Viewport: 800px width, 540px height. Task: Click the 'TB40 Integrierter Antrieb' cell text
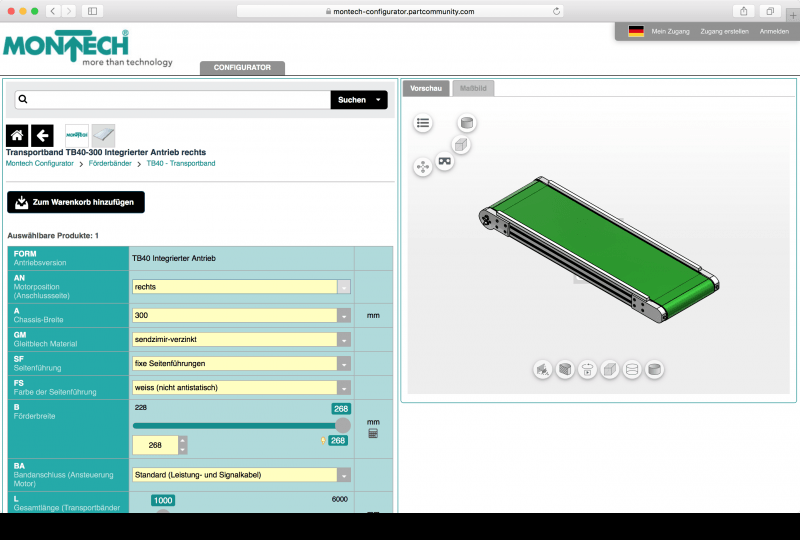coord(174,258)
